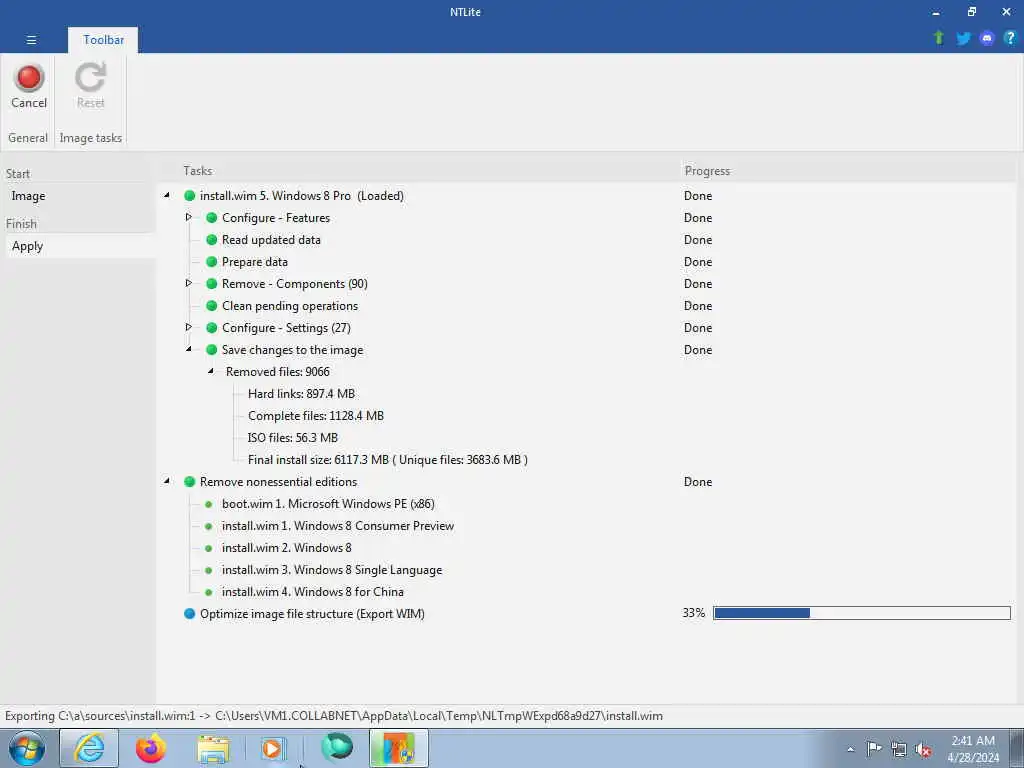Collapse the Removed files: 9066 node
1024x768 pixels.
[x=211, y=371]
